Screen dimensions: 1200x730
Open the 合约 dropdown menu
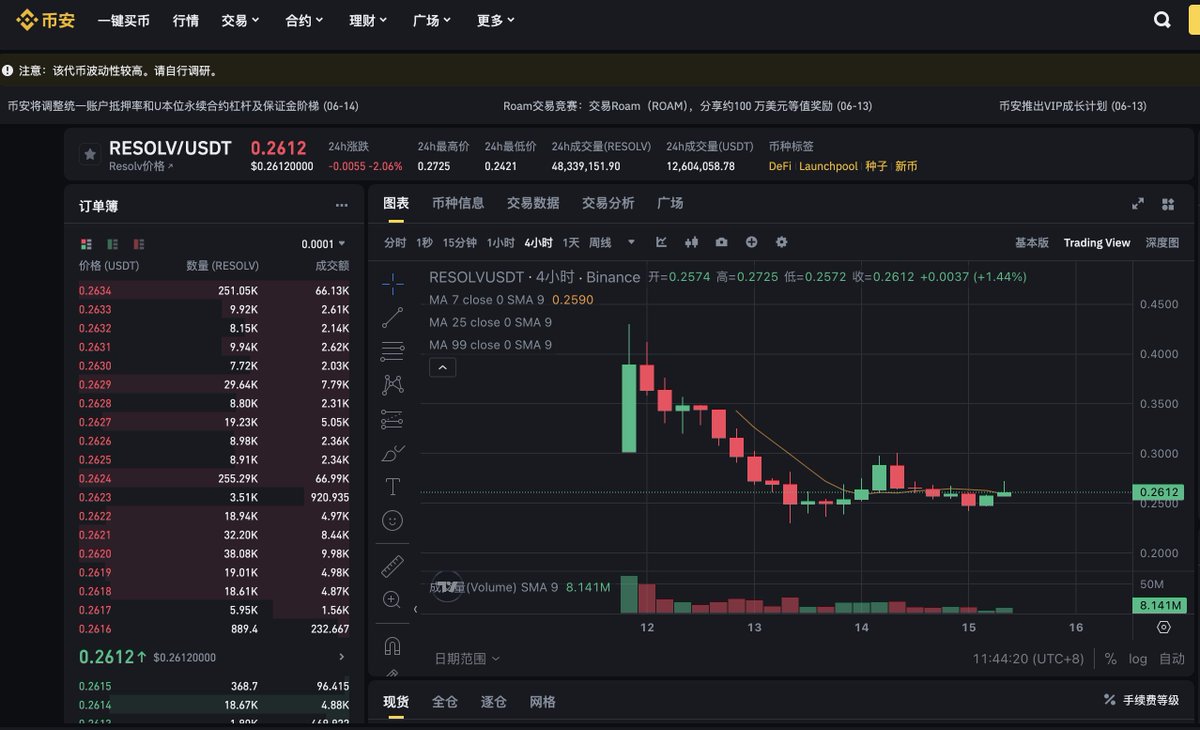[x=305, y=20]
